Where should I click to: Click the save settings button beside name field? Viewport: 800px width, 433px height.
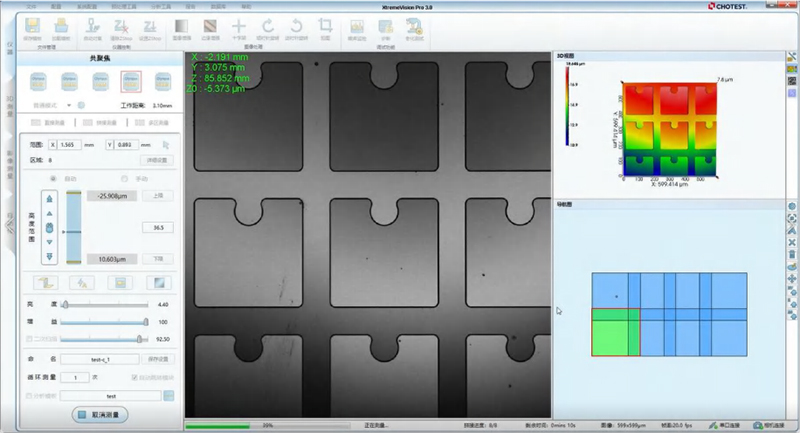[x=160, y=359]
